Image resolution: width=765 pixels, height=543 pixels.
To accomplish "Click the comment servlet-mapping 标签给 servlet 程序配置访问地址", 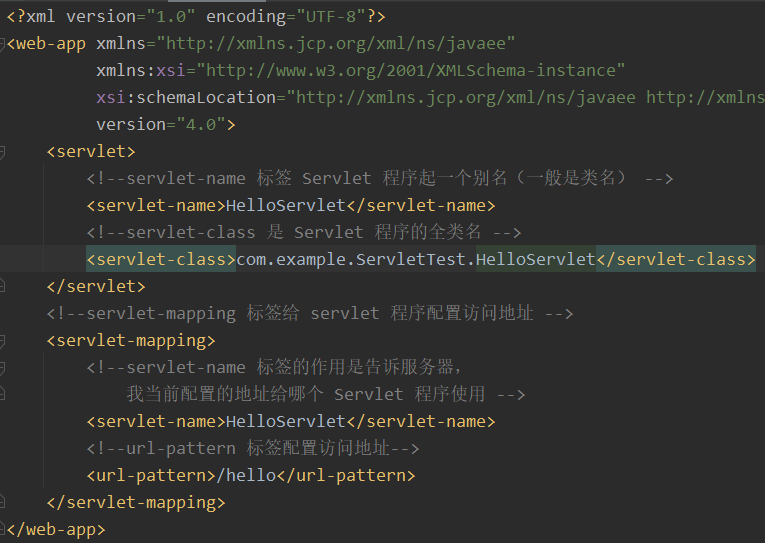I will [x=310, y=313].
